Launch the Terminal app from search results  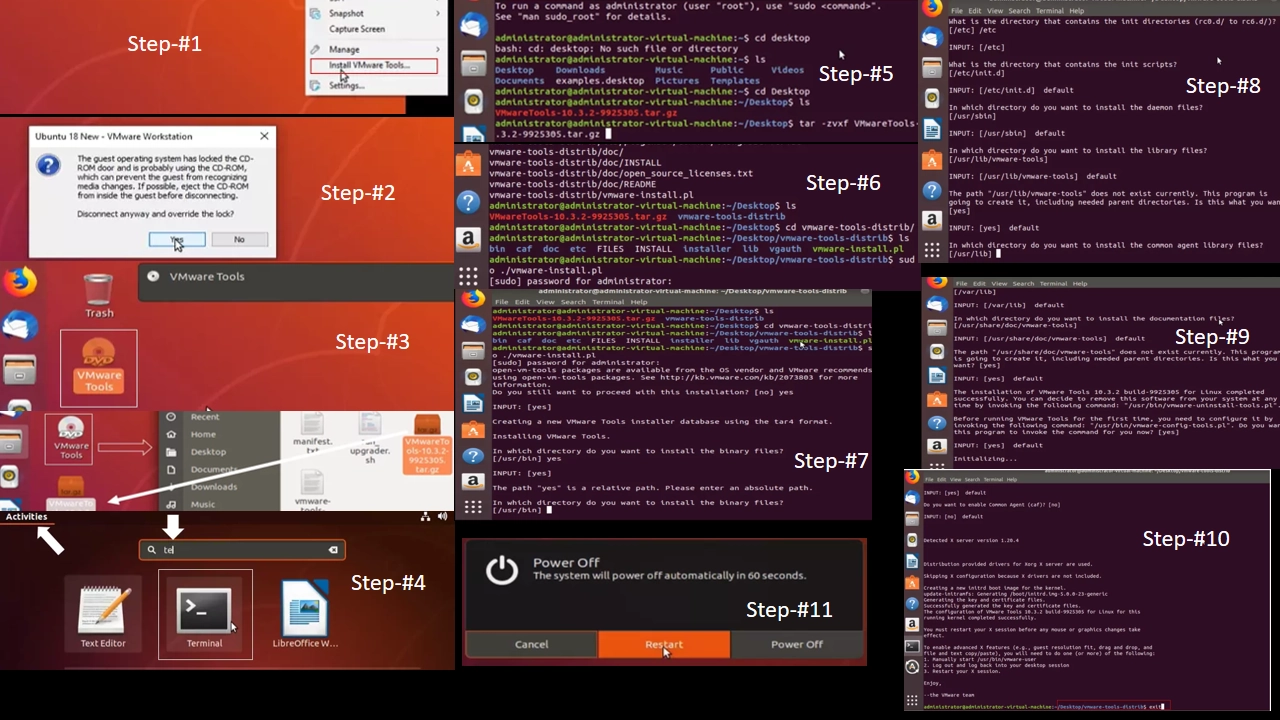pos(205,614)
